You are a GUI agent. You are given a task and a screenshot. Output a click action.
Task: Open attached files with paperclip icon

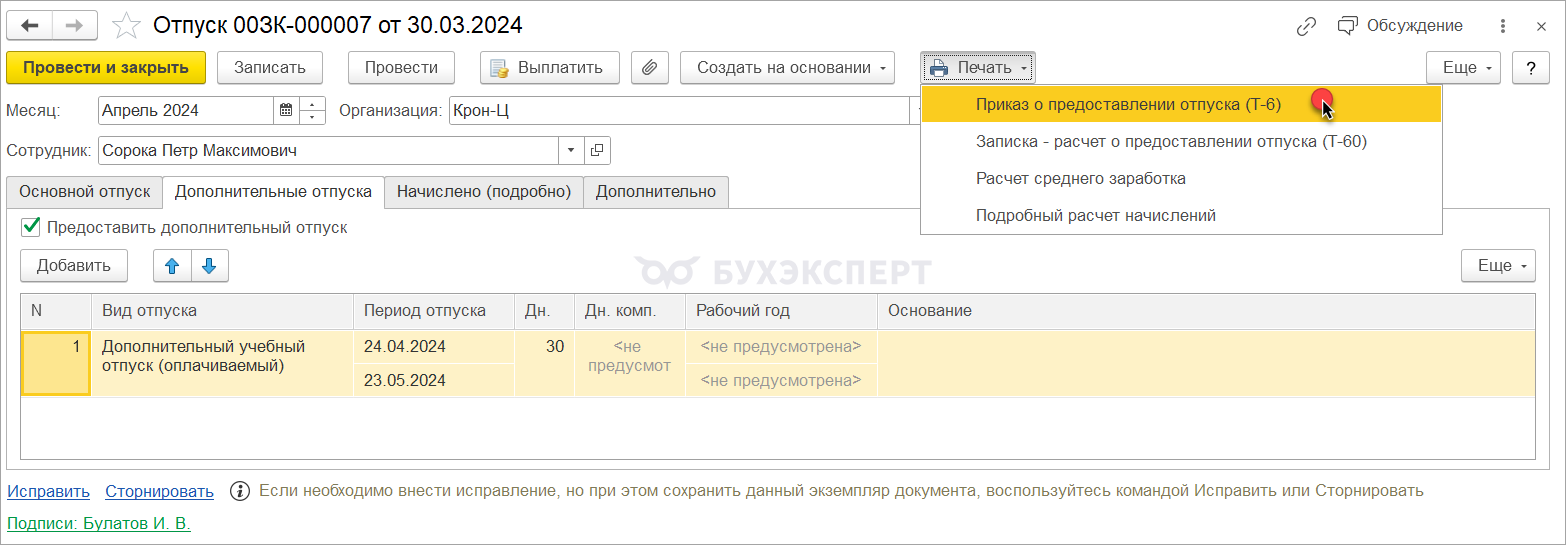(x=649, y=68)
